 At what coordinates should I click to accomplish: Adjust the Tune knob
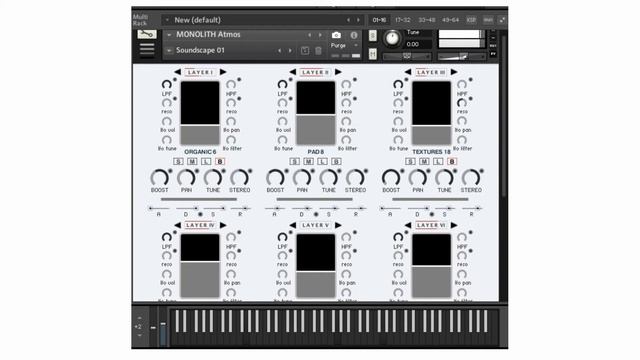(x=392, y=38)
